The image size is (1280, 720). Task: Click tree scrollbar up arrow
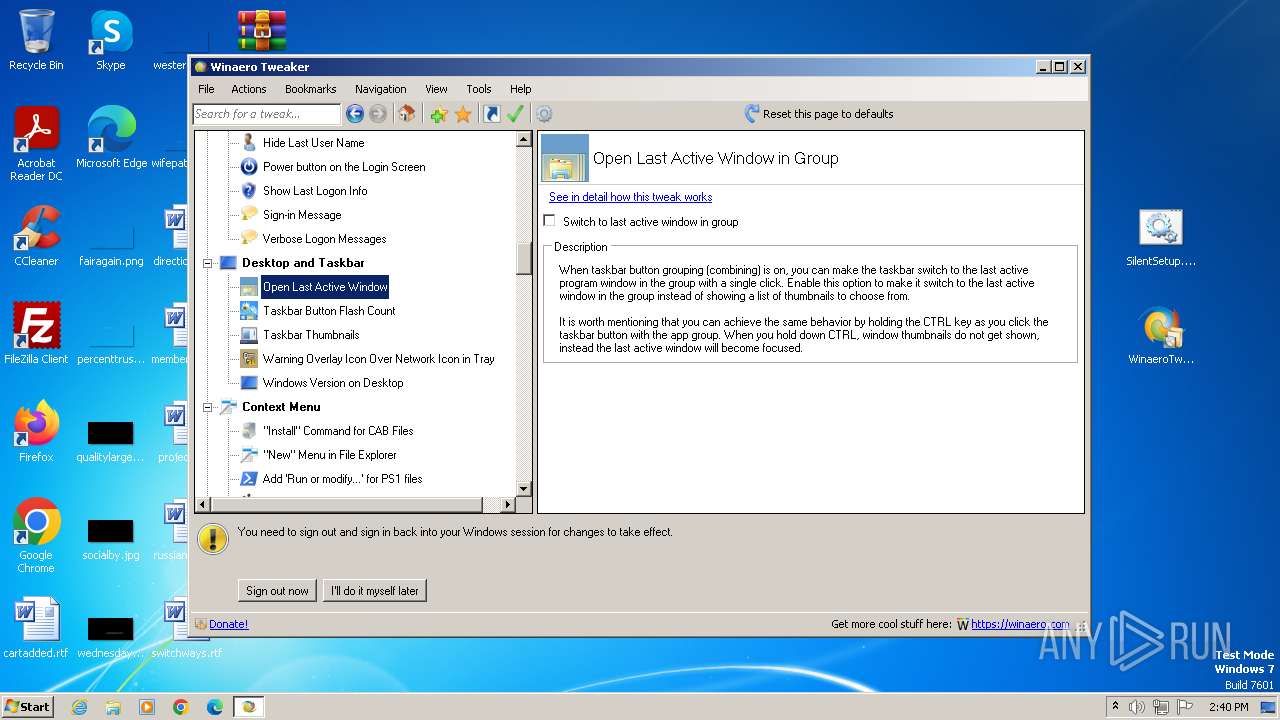tap(524, 140)
